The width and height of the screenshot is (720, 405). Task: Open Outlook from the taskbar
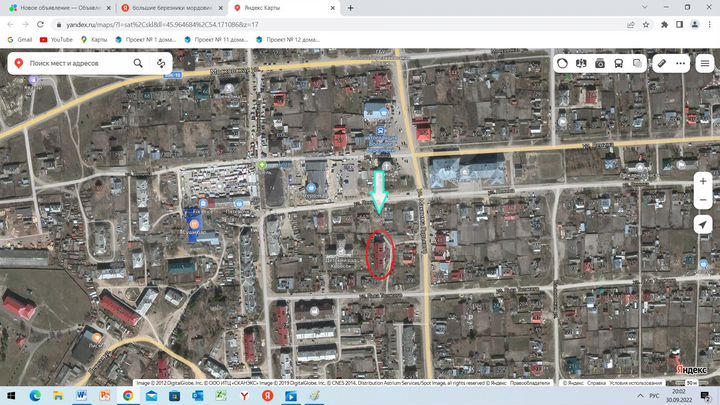click(197, 396)
